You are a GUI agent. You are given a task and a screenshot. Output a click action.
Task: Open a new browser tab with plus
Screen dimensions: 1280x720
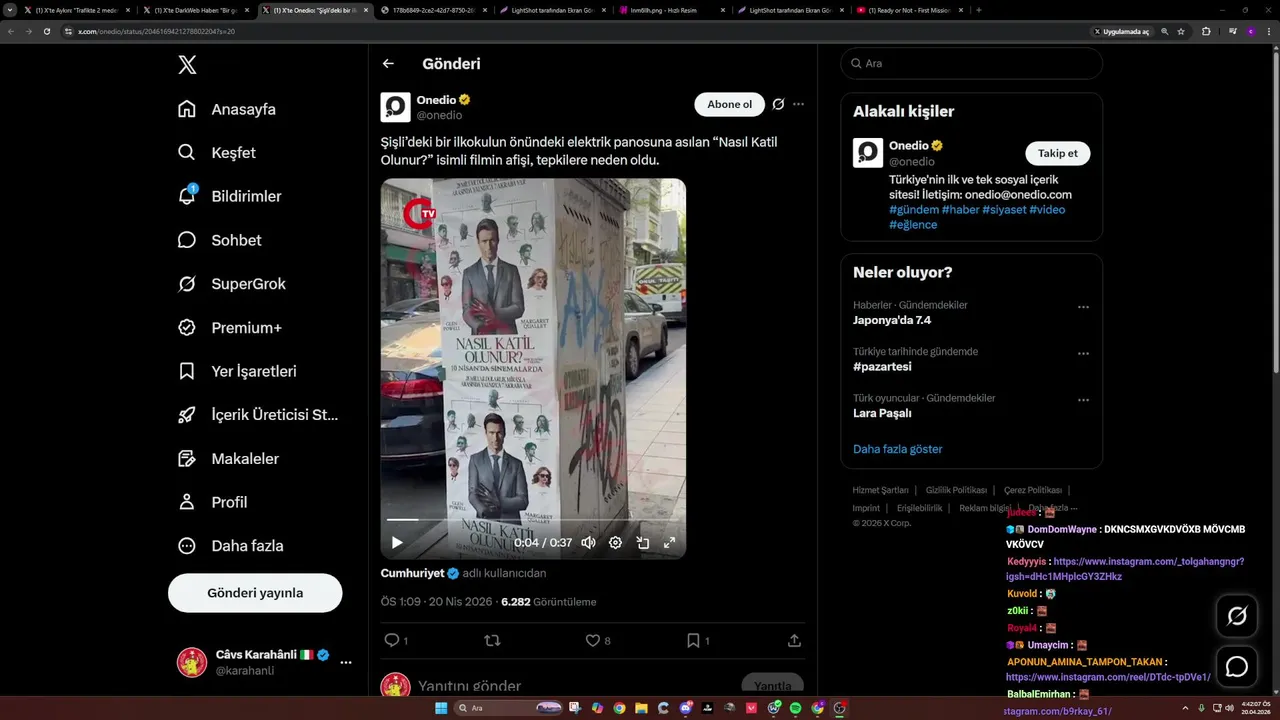978,10
